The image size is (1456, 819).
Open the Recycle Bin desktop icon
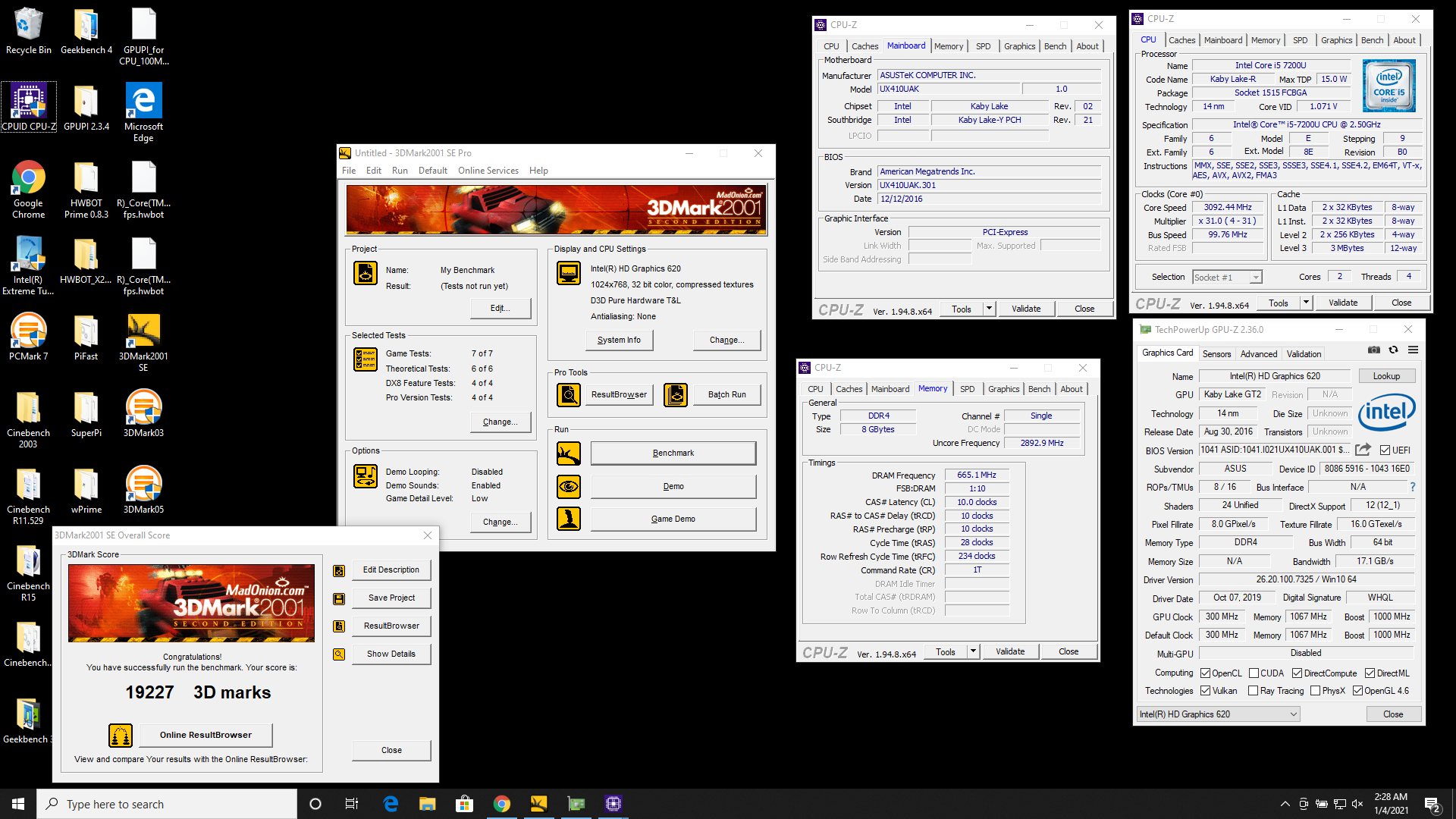29,30
